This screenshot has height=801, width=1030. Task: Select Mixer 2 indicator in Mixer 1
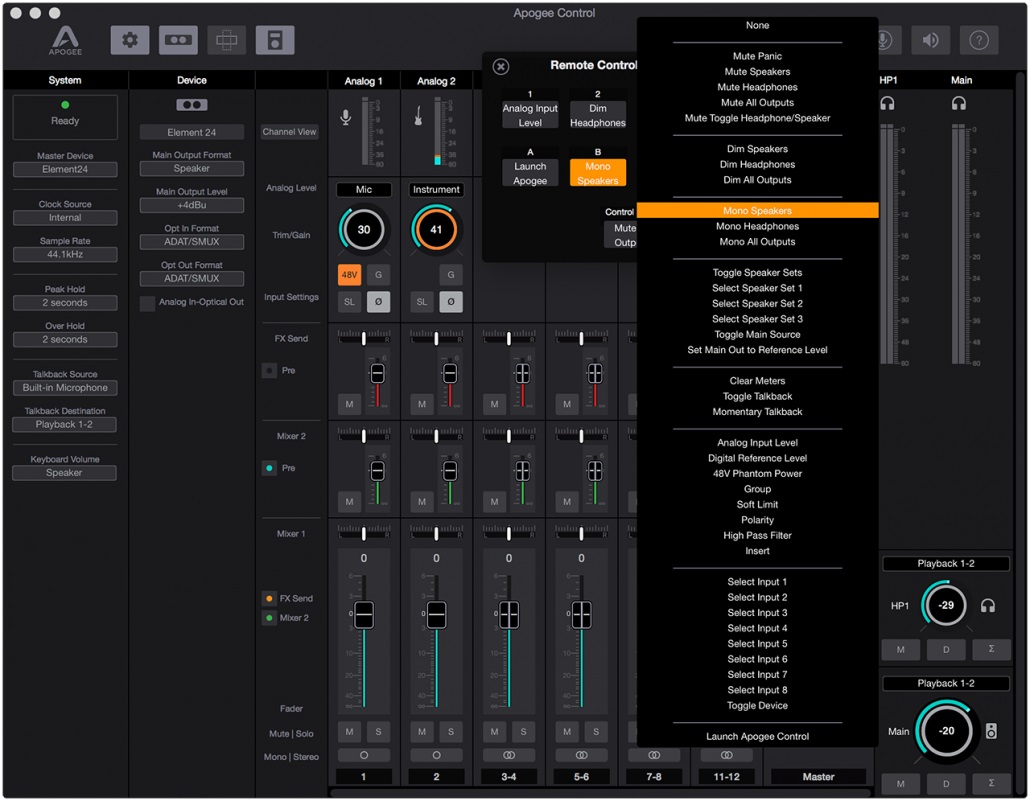click(269, 618)
